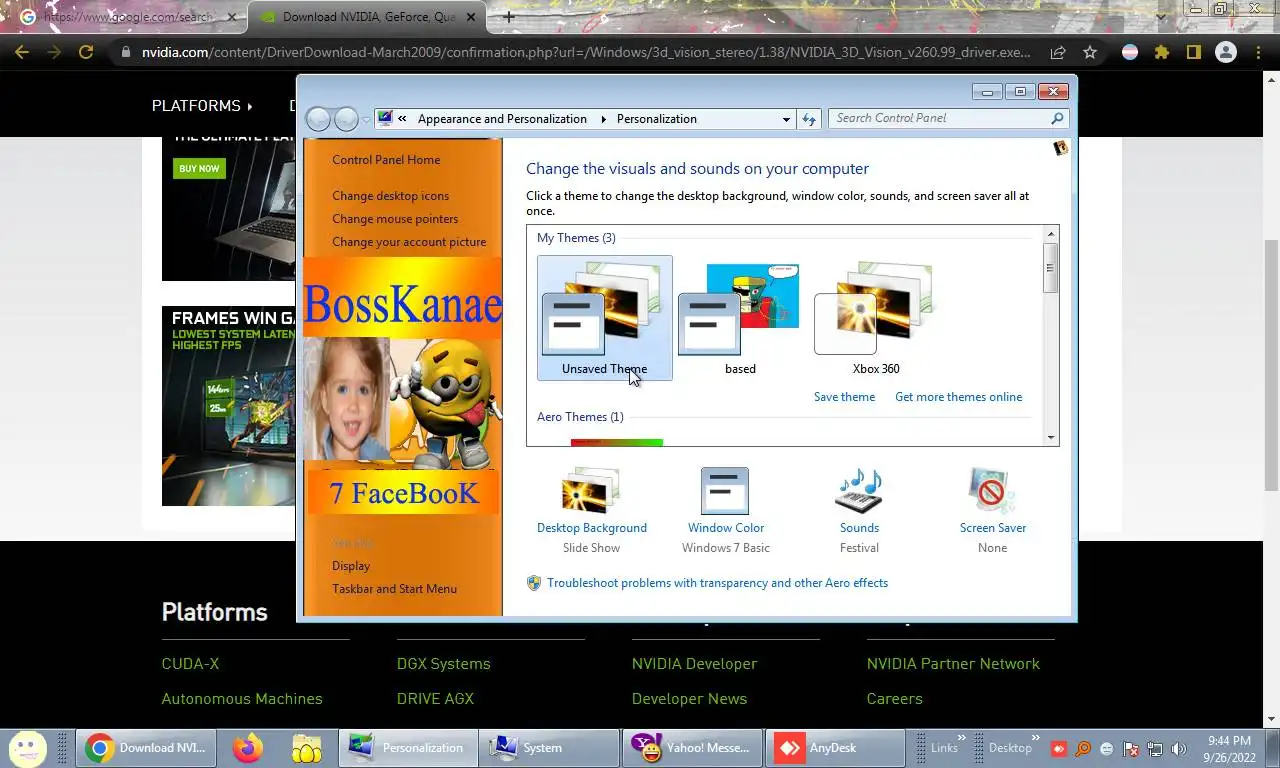Image resolution: width=1280 pixels, height=768 pixels.
Task: Click Get more themes online link
Action: tap(958, 397)
